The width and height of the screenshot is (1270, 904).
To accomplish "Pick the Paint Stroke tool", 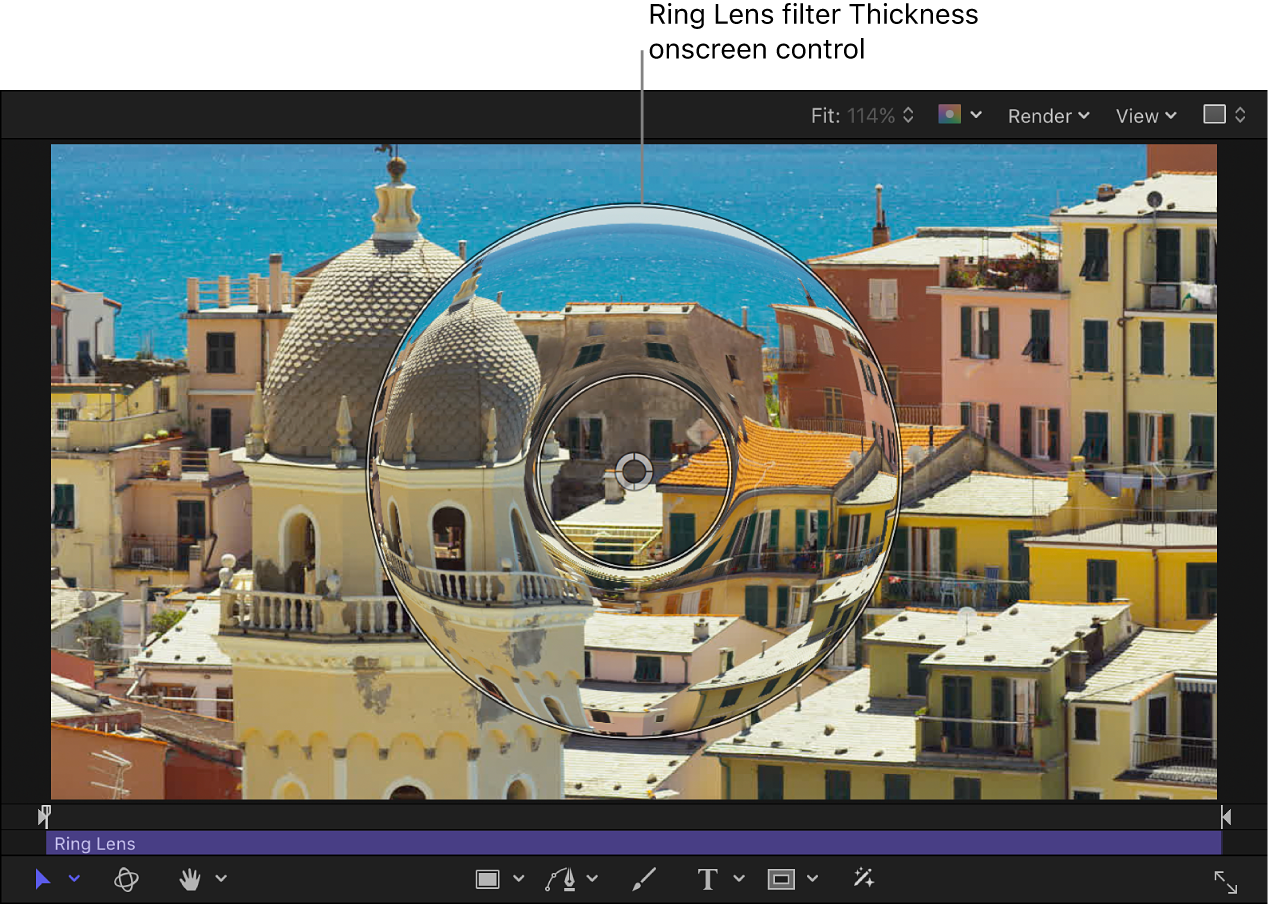I will click(644, 879).
